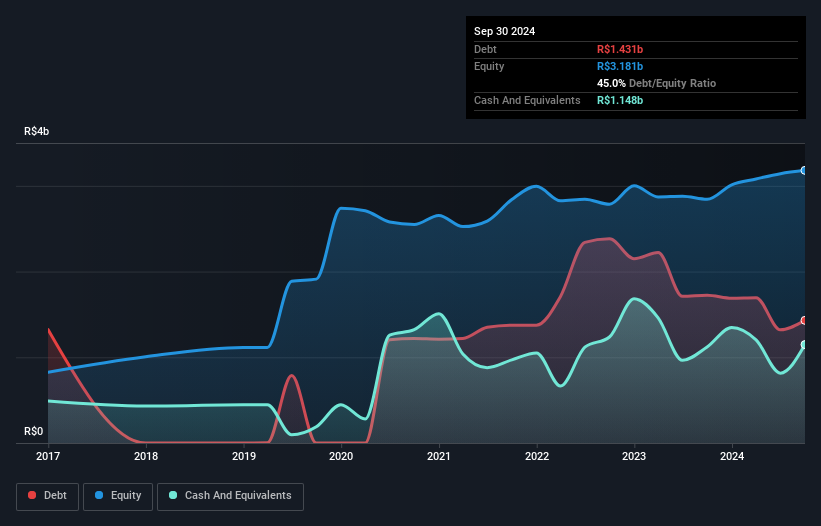Click the 45.0% Debt/Equity Ratio text

pyautogui.click(x=656, y=83)
